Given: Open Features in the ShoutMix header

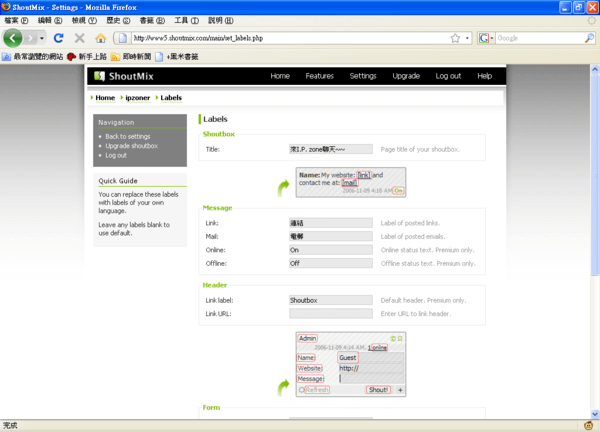Looking at the screenshot, I should (320, 76).
